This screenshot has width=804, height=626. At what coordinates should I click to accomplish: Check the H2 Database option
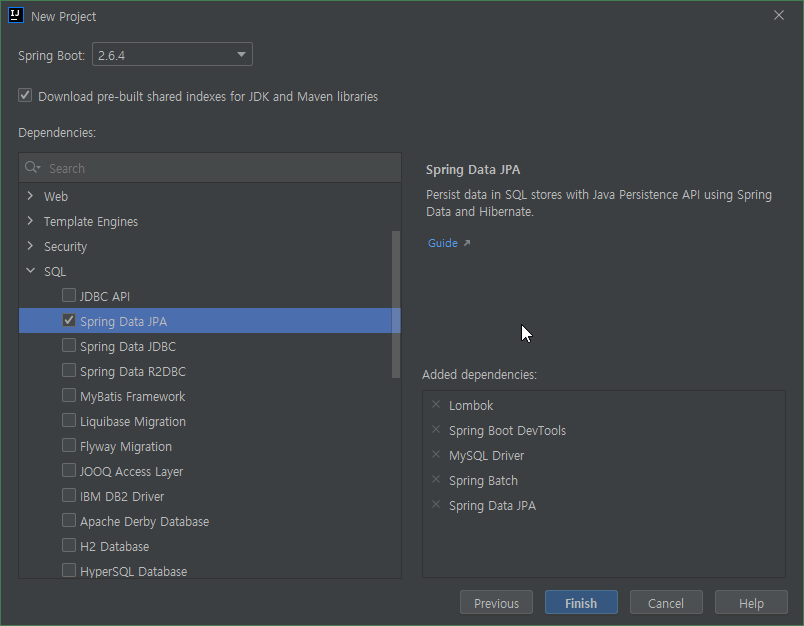point(69,546)
